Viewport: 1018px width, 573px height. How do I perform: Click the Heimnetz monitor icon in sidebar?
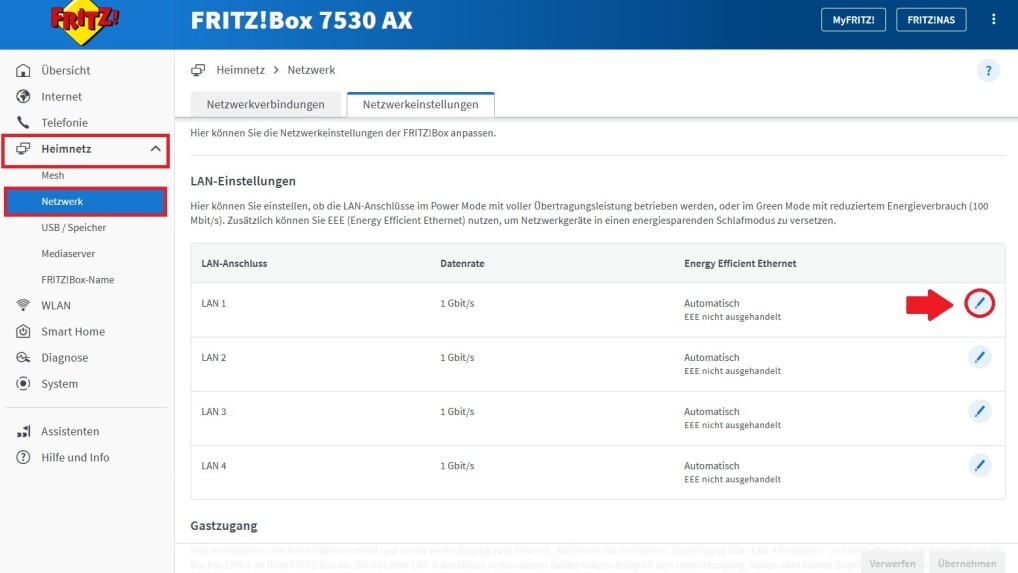click(23, 149)
